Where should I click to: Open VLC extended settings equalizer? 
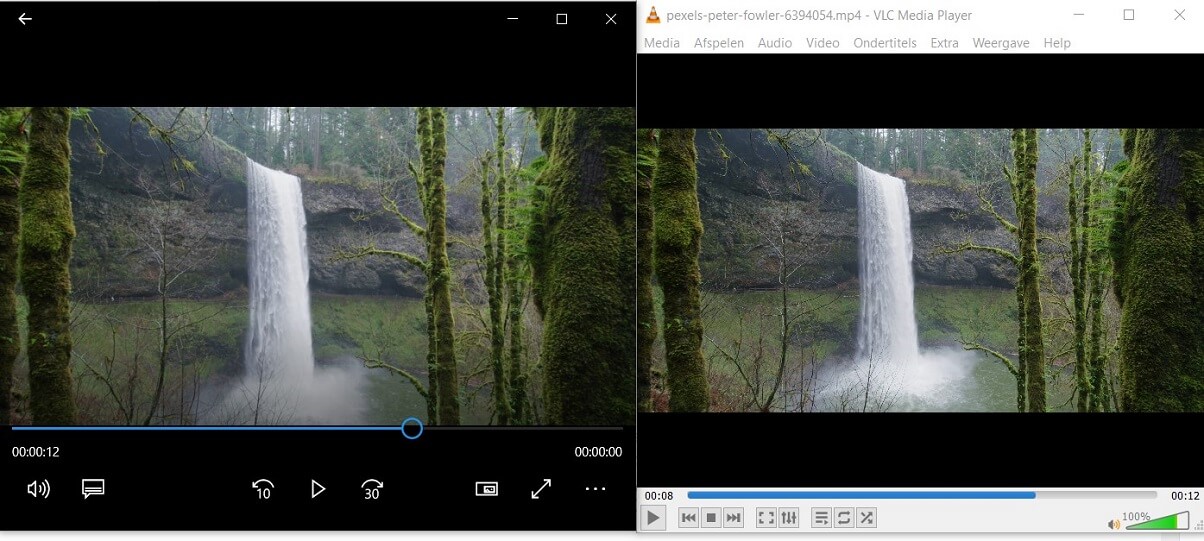coord(789,517)
